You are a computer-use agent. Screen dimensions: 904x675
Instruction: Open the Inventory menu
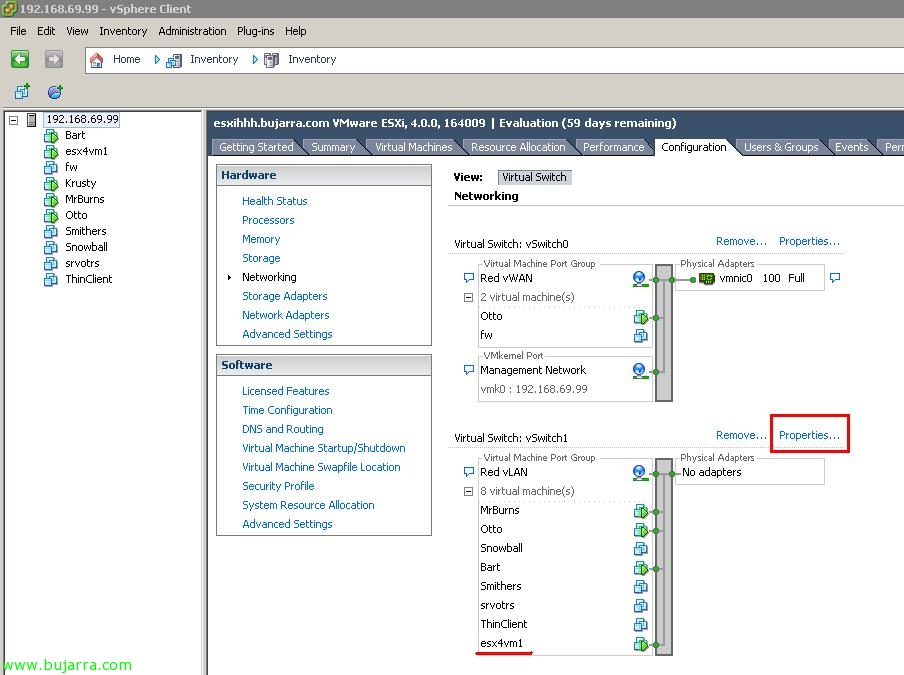point(123,31)
